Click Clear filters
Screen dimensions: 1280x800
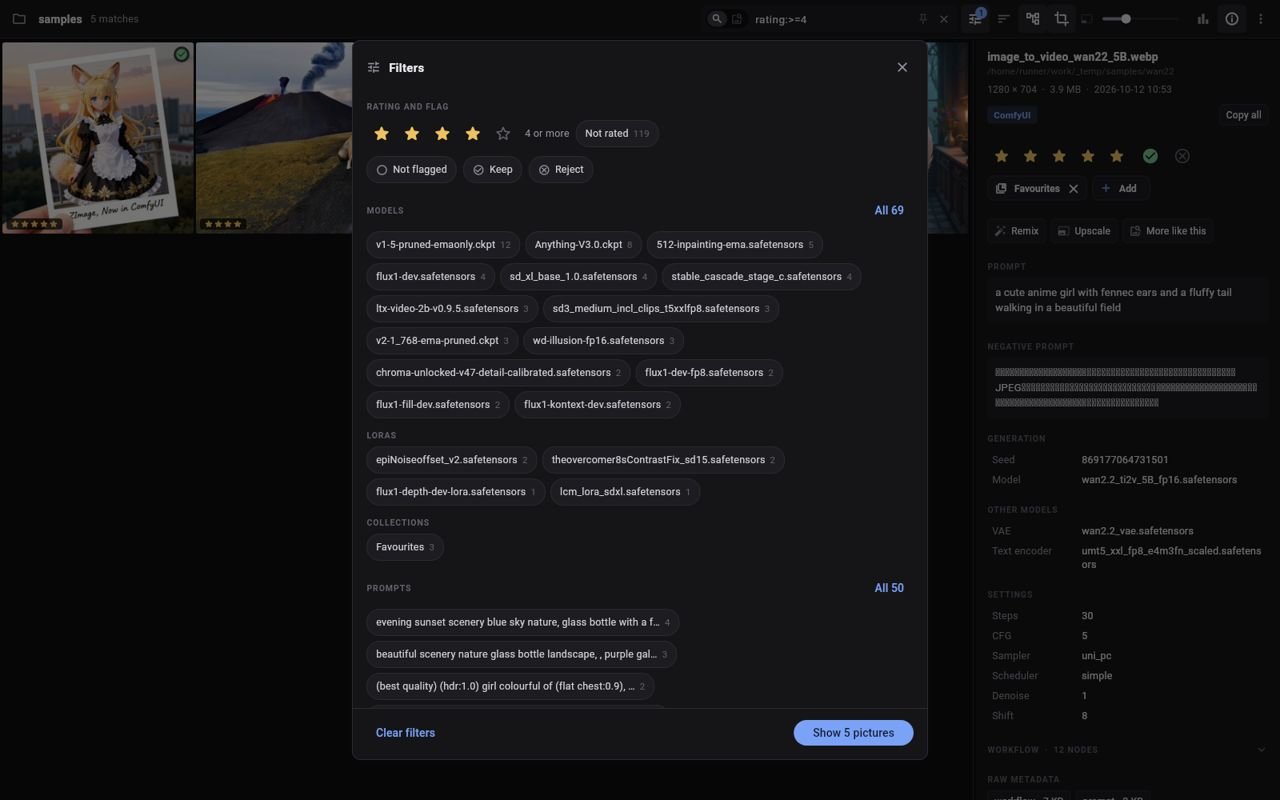(x=405, y=733)
